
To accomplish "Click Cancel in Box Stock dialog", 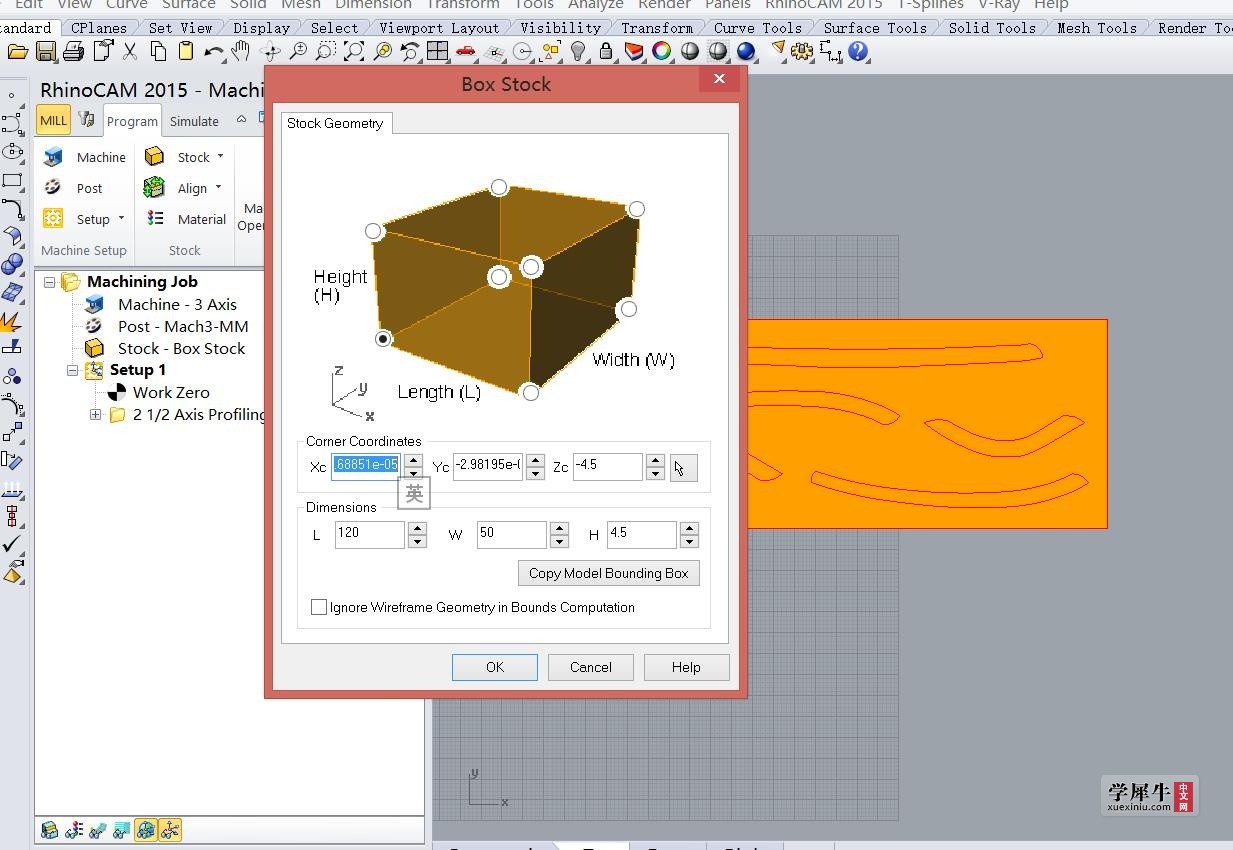I will (x=591, y=667).
